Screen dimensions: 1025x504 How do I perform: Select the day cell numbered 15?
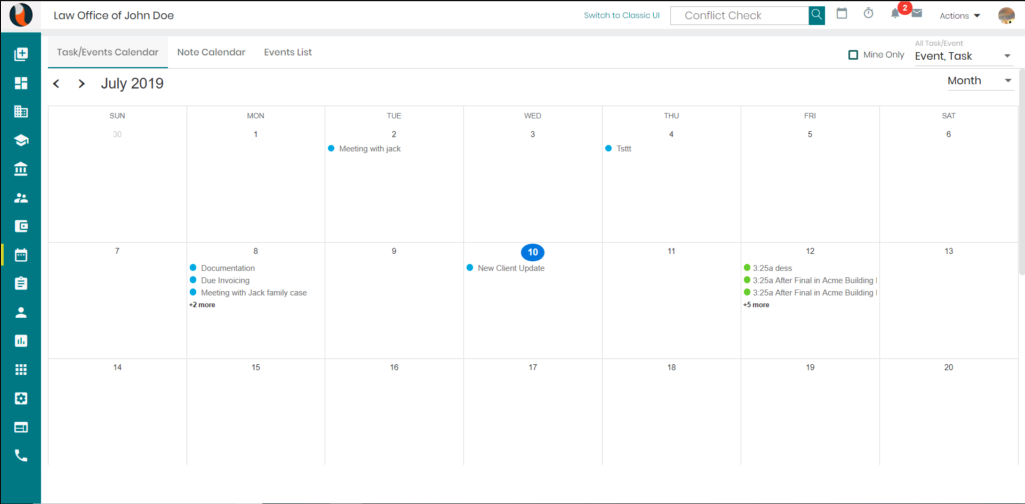click(256, 412)
